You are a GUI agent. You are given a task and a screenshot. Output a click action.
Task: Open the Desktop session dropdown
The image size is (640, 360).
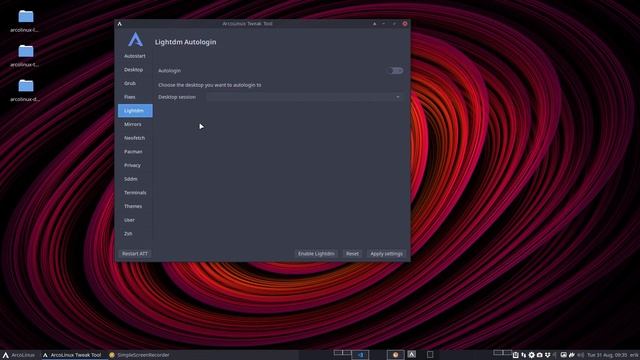[304, 97]
